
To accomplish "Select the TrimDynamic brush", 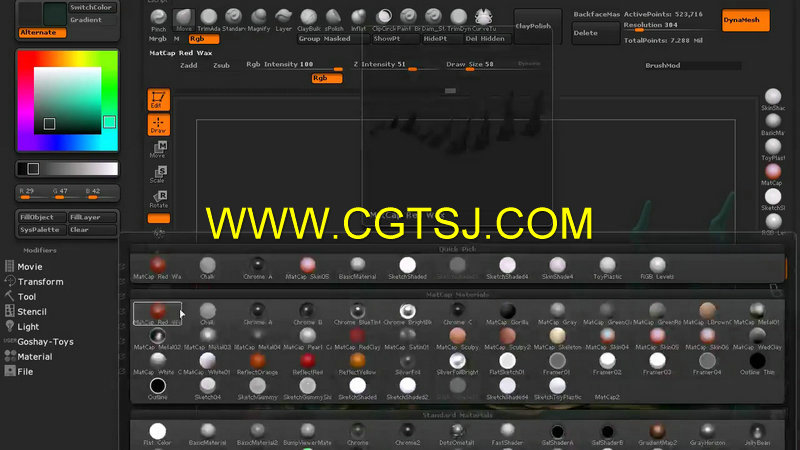I will pyautogui.click(x=459, y=18).
